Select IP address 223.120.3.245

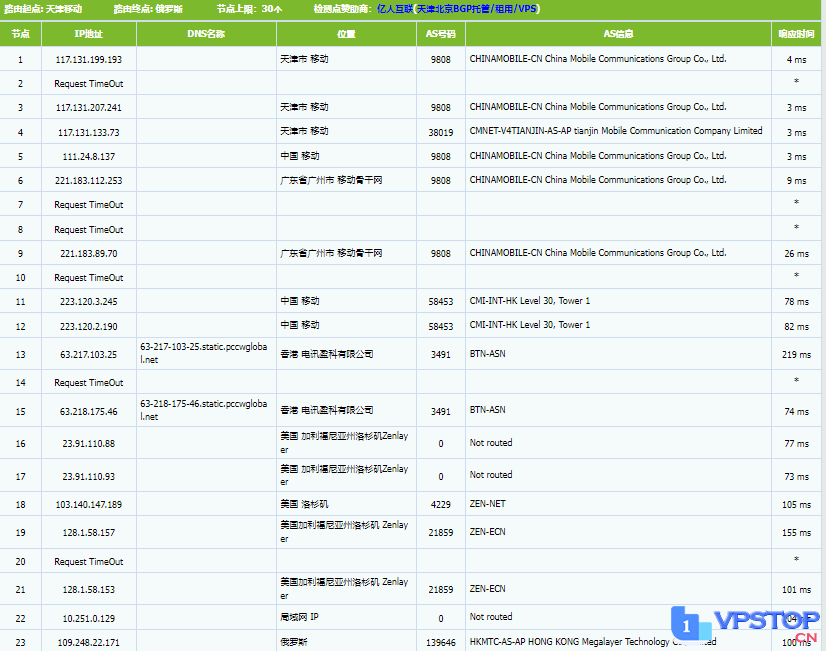88,302
